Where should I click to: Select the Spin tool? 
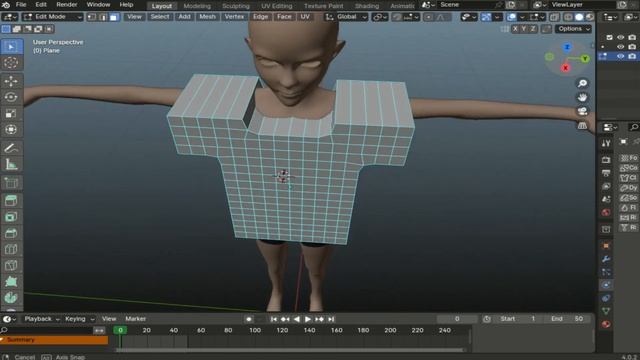[x=11, y=298]
